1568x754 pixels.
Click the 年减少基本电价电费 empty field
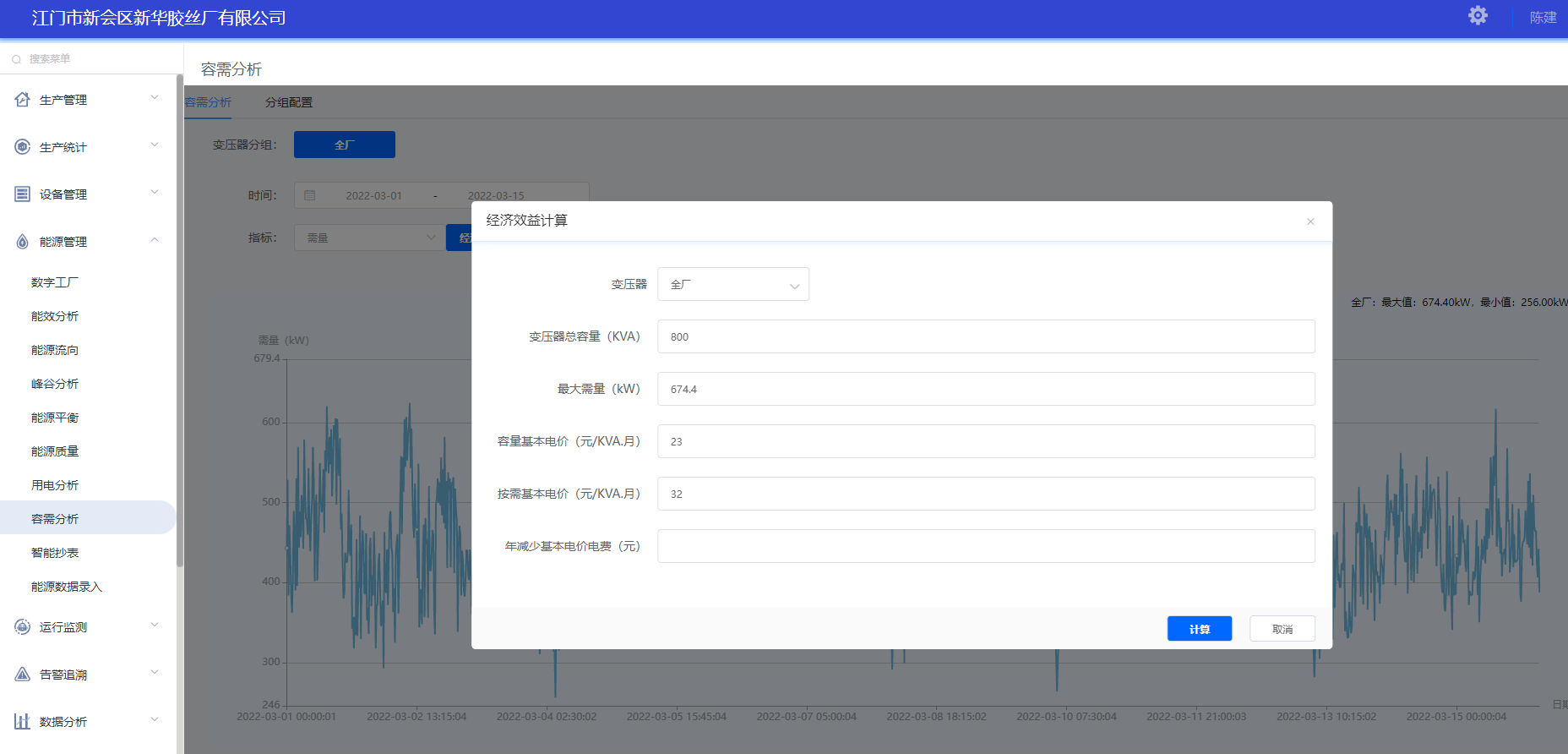pyautogui.click(x=985, y=546)
